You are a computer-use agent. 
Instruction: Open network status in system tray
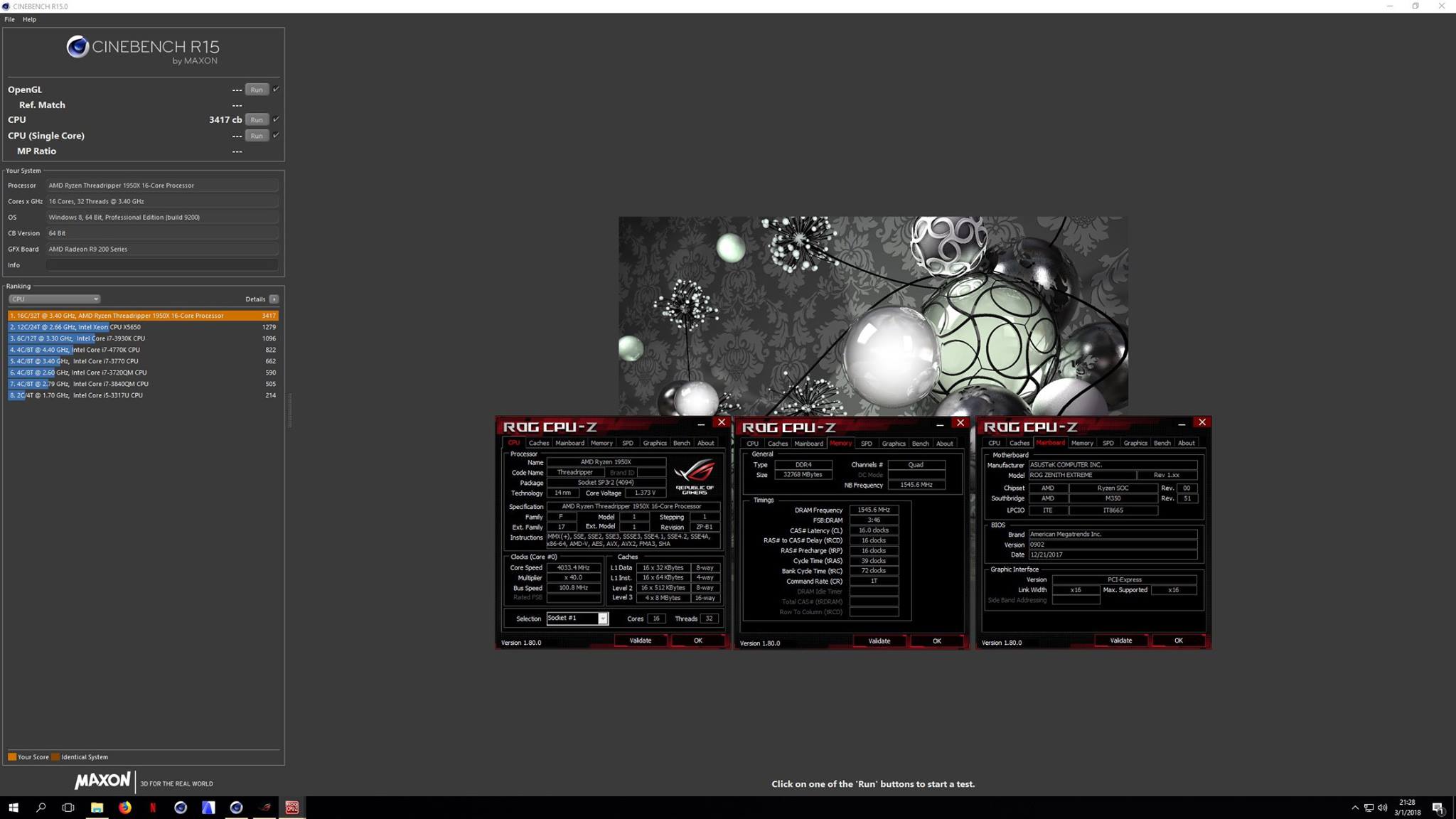tap(1369, 808)
